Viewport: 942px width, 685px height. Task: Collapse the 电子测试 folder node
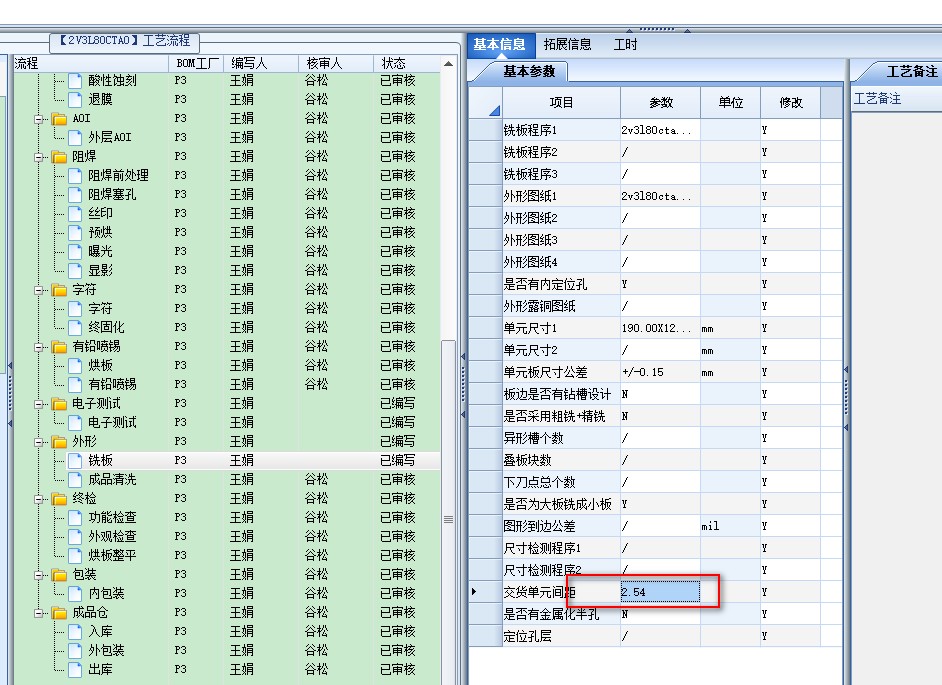click(39, 404)
